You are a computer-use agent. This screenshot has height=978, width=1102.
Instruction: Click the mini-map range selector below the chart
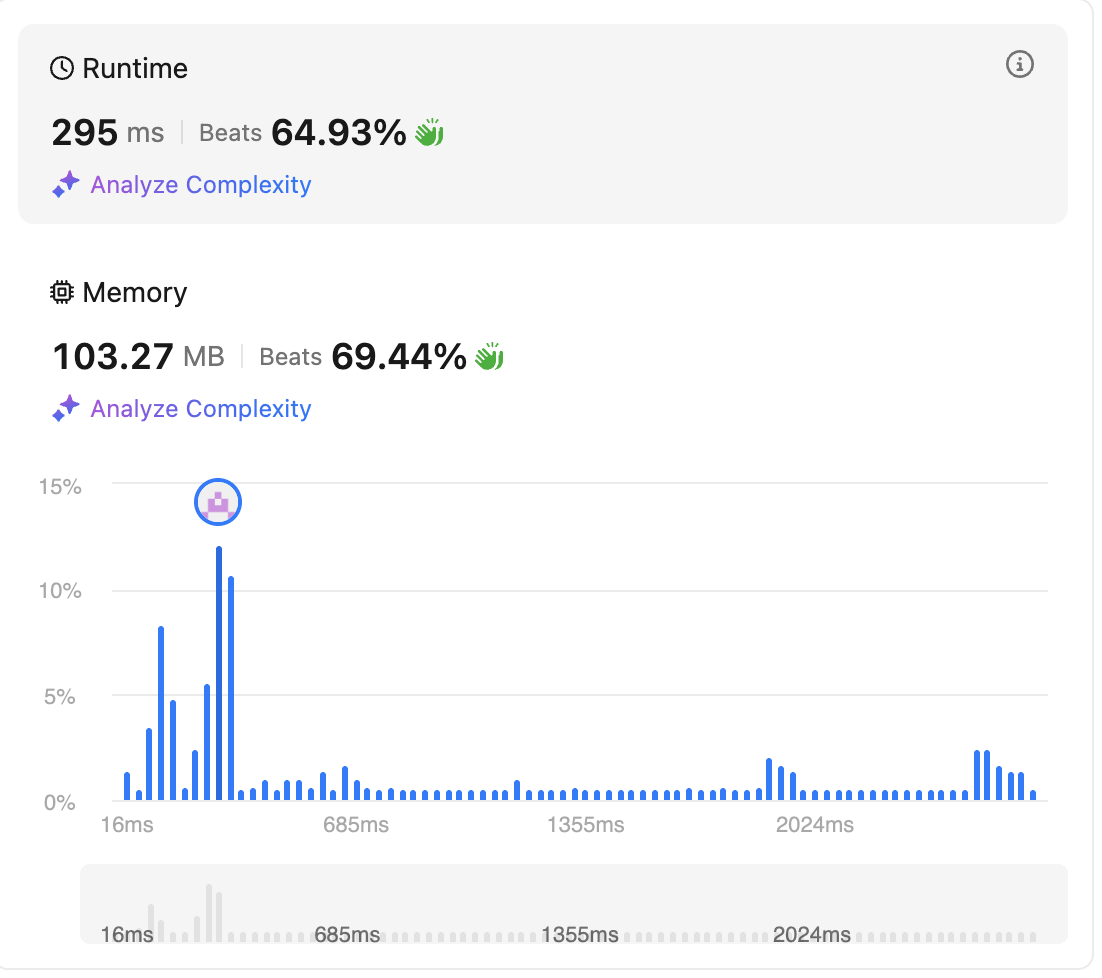(573, 905)
